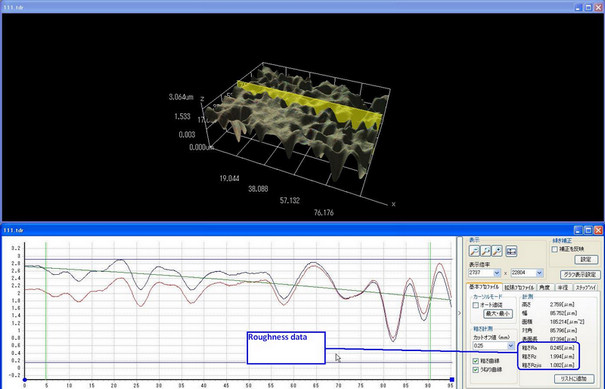Enable the 補正を反映 tilt correction checkbox

[554, 249]
